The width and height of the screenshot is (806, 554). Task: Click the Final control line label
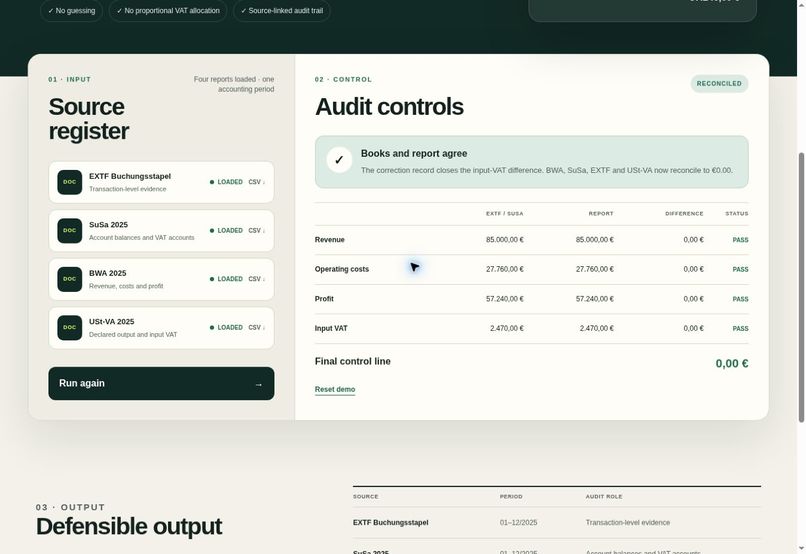(353, 361)
